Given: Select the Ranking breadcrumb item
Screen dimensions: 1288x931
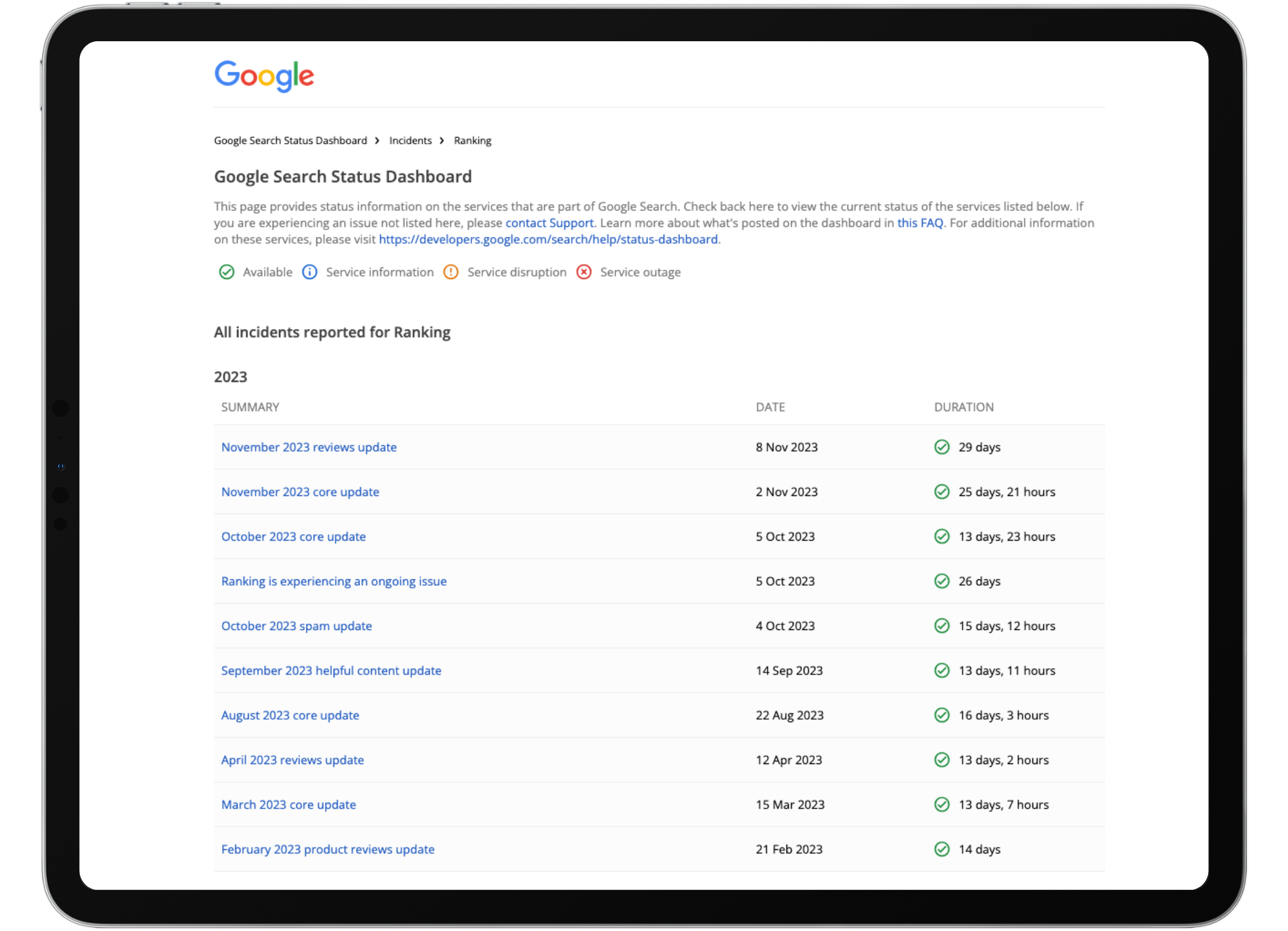Looking at the screenshot, I should coord(473,140).
